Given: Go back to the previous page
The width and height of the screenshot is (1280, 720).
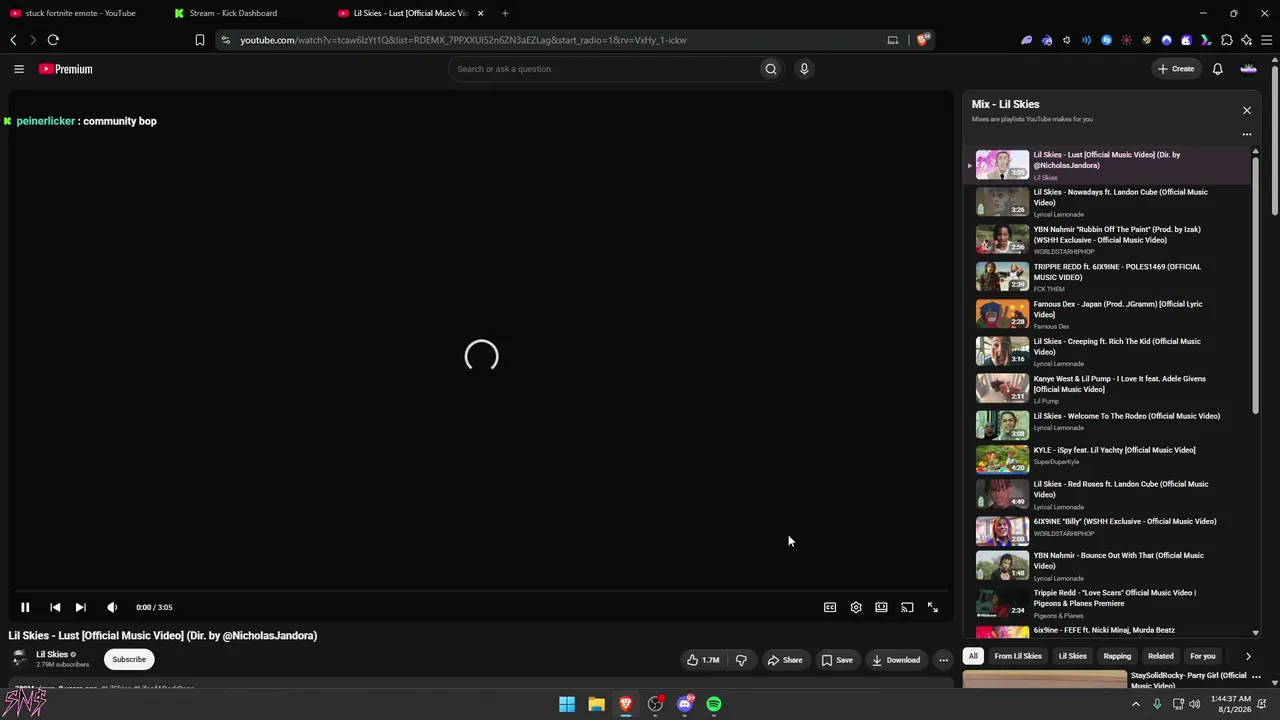Looking at the screenshot, I should point(13,40).
